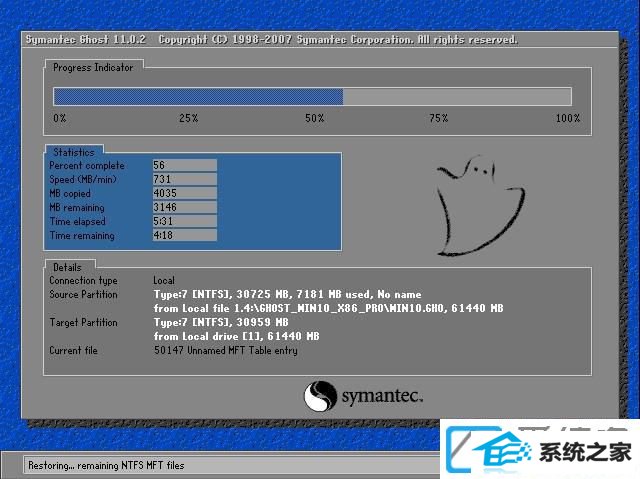Click status bar 'Restoring... remaining NTFS MFT files'
This screenshot has height=479, width=640.
[x=106, y=466]
